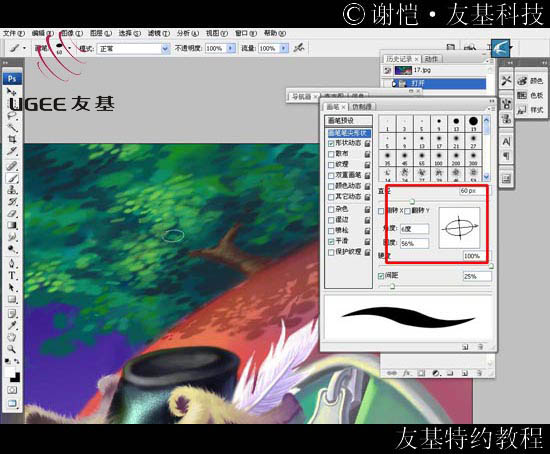Change the screen mode button
This screenshot has width=550, height=454.
(12, 403)
